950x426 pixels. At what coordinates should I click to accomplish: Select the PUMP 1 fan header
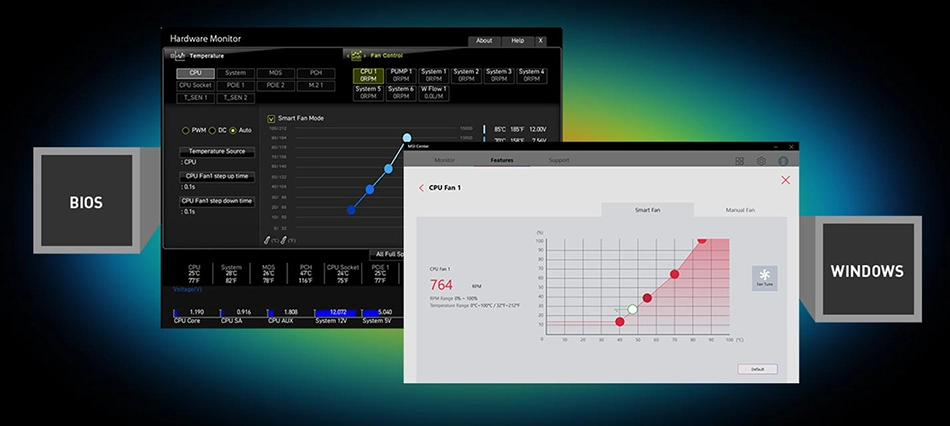pyautogui.click(x=401, y=75)
